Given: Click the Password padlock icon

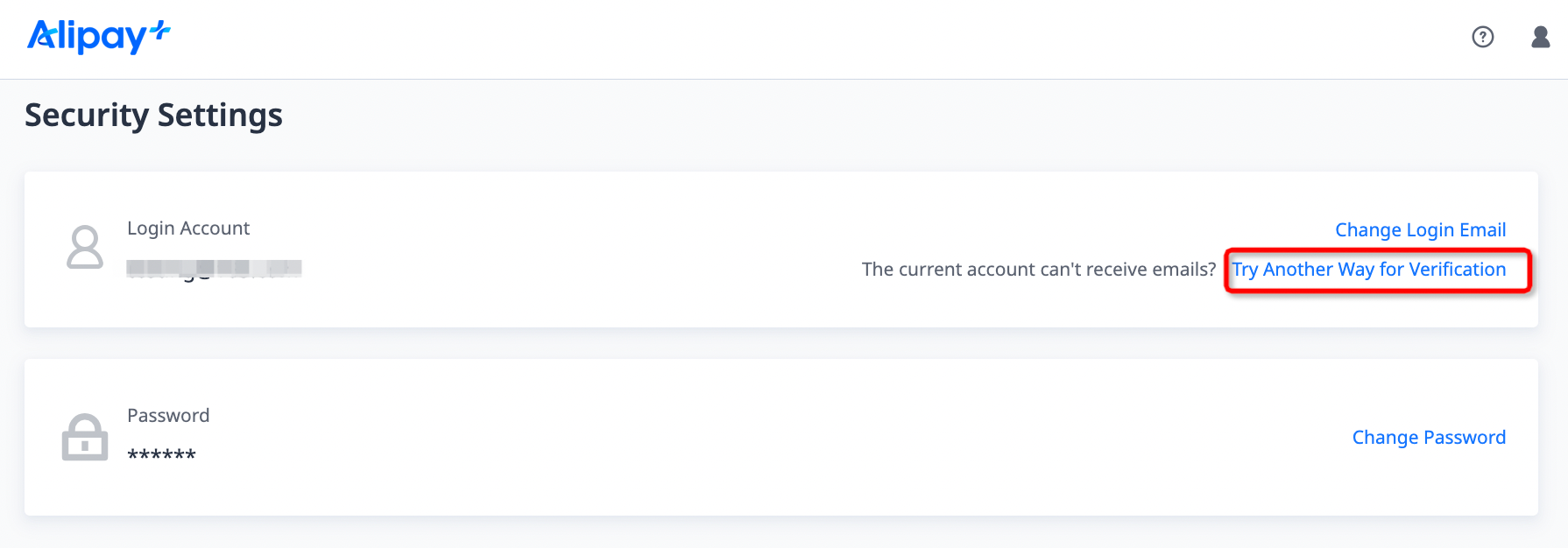Looking at the screenshot, I should click(85, 437).
